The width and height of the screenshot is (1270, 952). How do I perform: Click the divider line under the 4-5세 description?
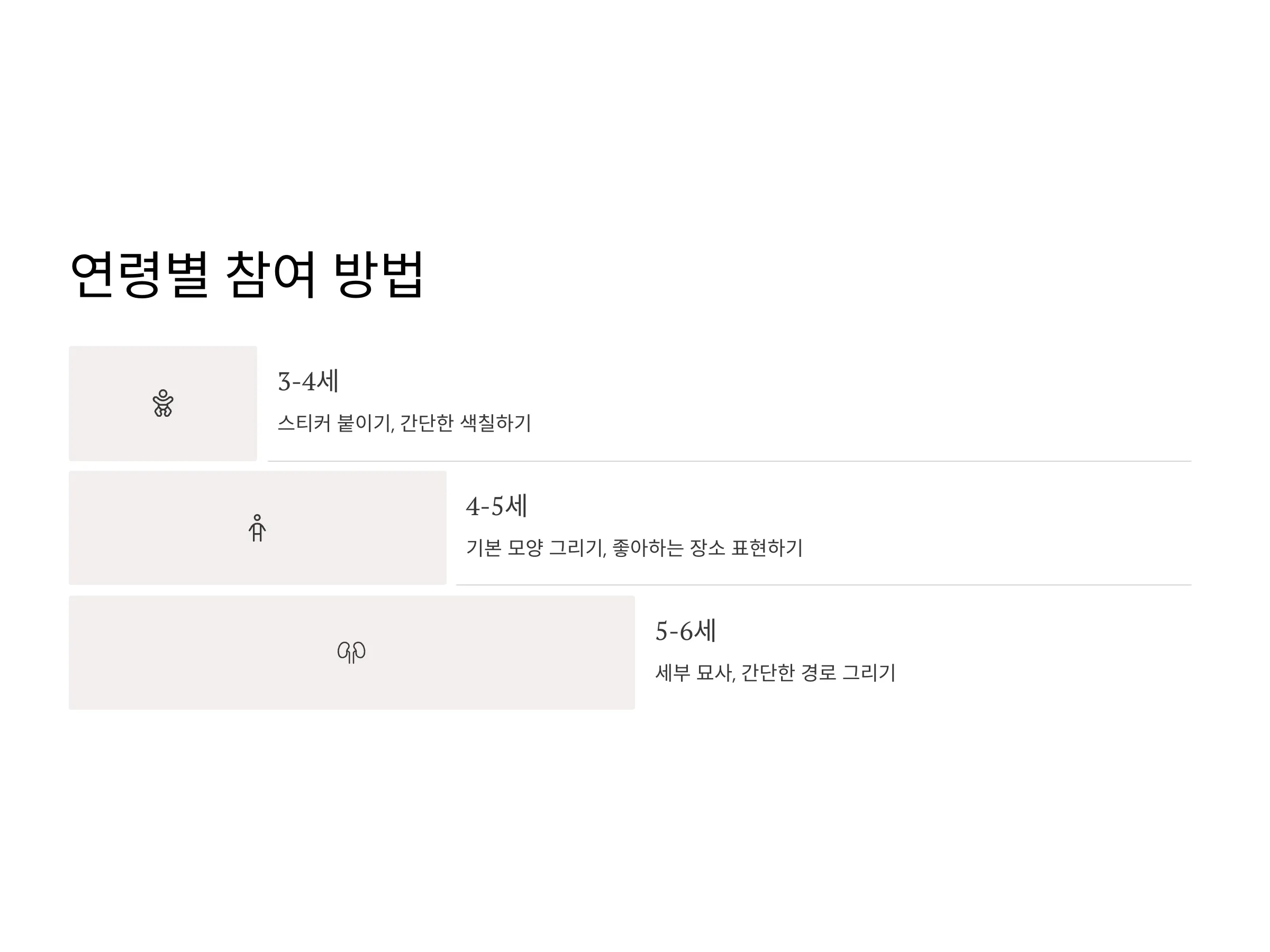point(824,585)
